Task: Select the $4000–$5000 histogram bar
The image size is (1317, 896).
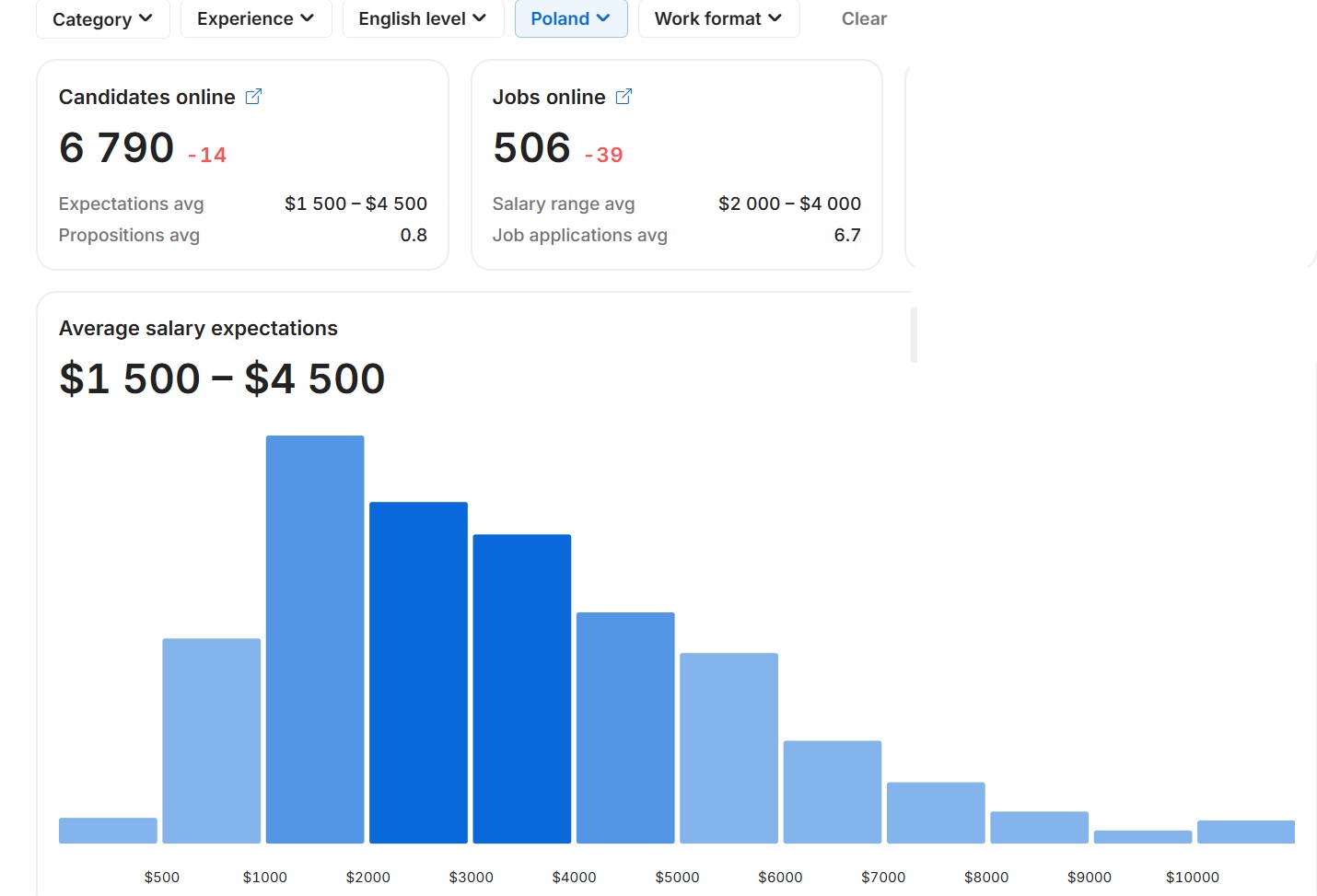Action: point(625,727)
